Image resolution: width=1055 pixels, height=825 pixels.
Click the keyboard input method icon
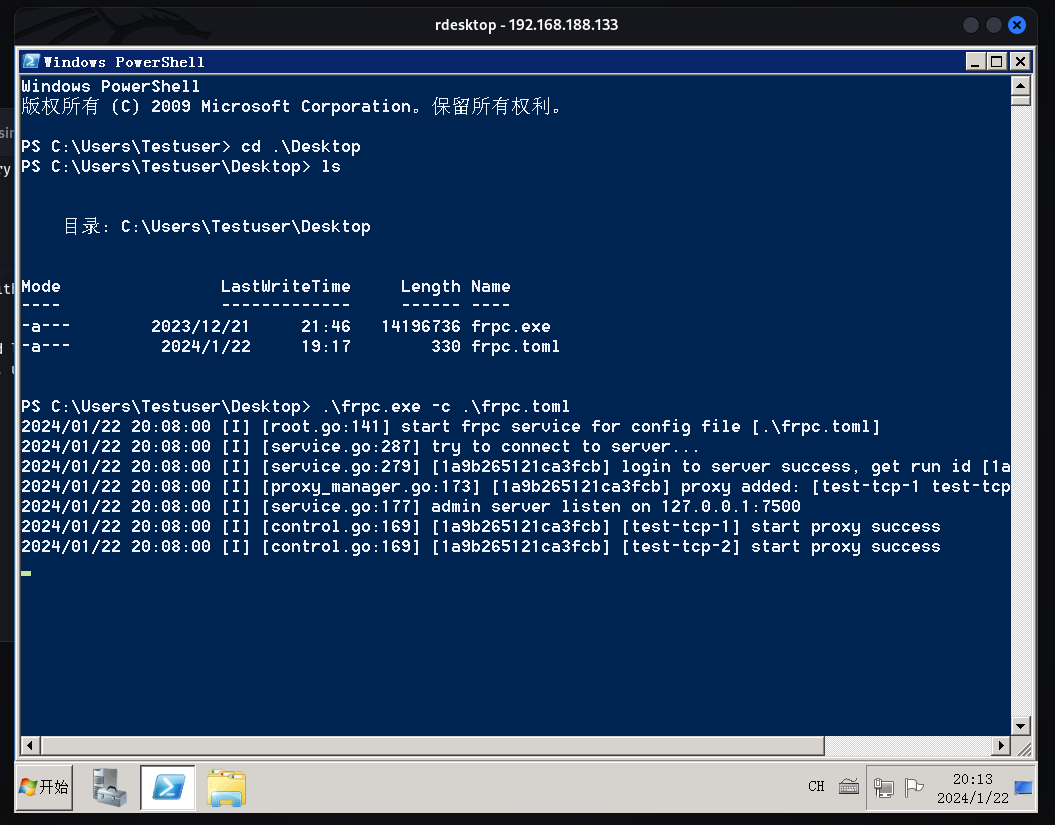click(x=849, y=787)
